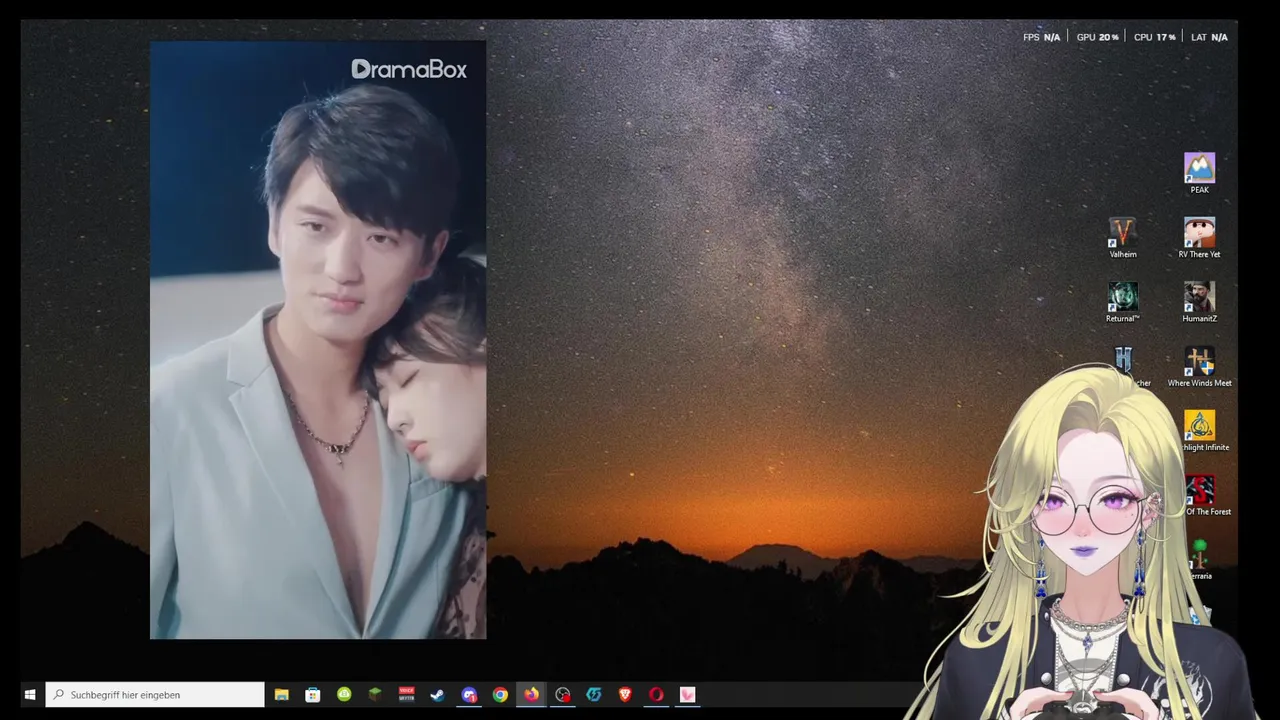Image resolution: width=1280 pixels, height=720 pixels.
Task: Click the taskbar search box
Action: point(155,694)
